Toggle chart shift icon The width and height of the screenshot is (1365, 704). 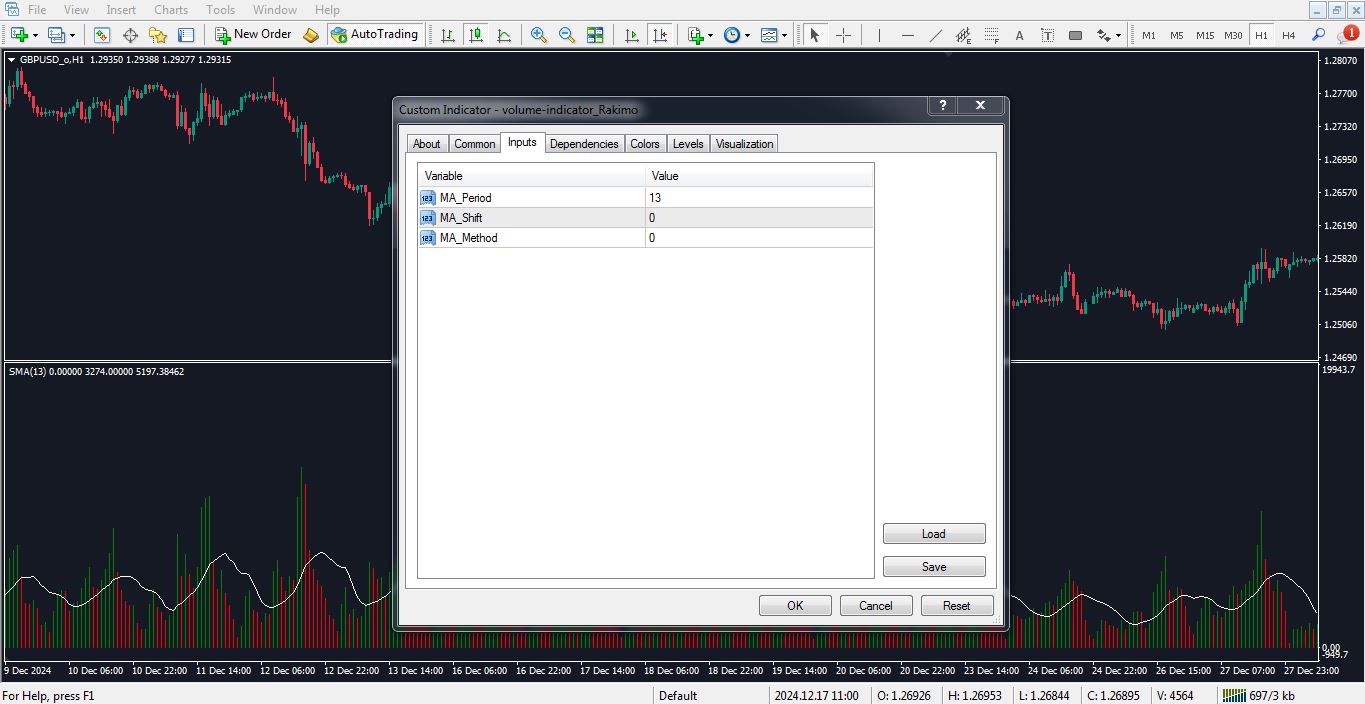pos(659,35)
